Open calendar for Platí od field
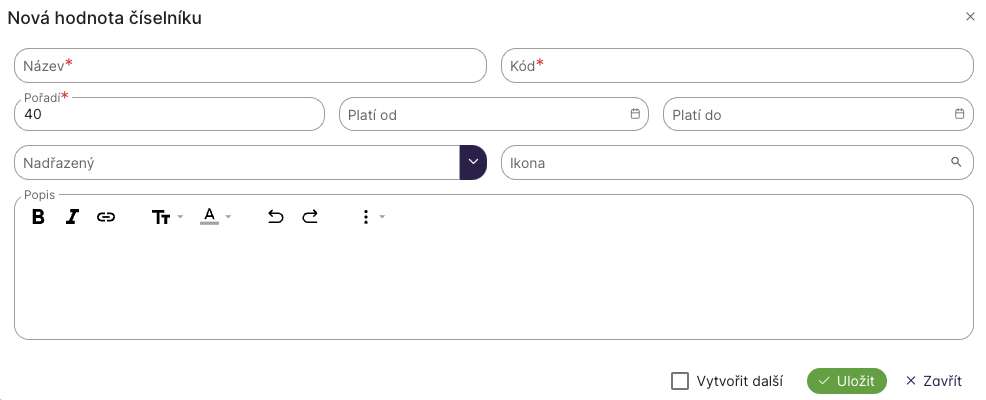The height and width of the screenshot is (400, 986). click(635, 114)
